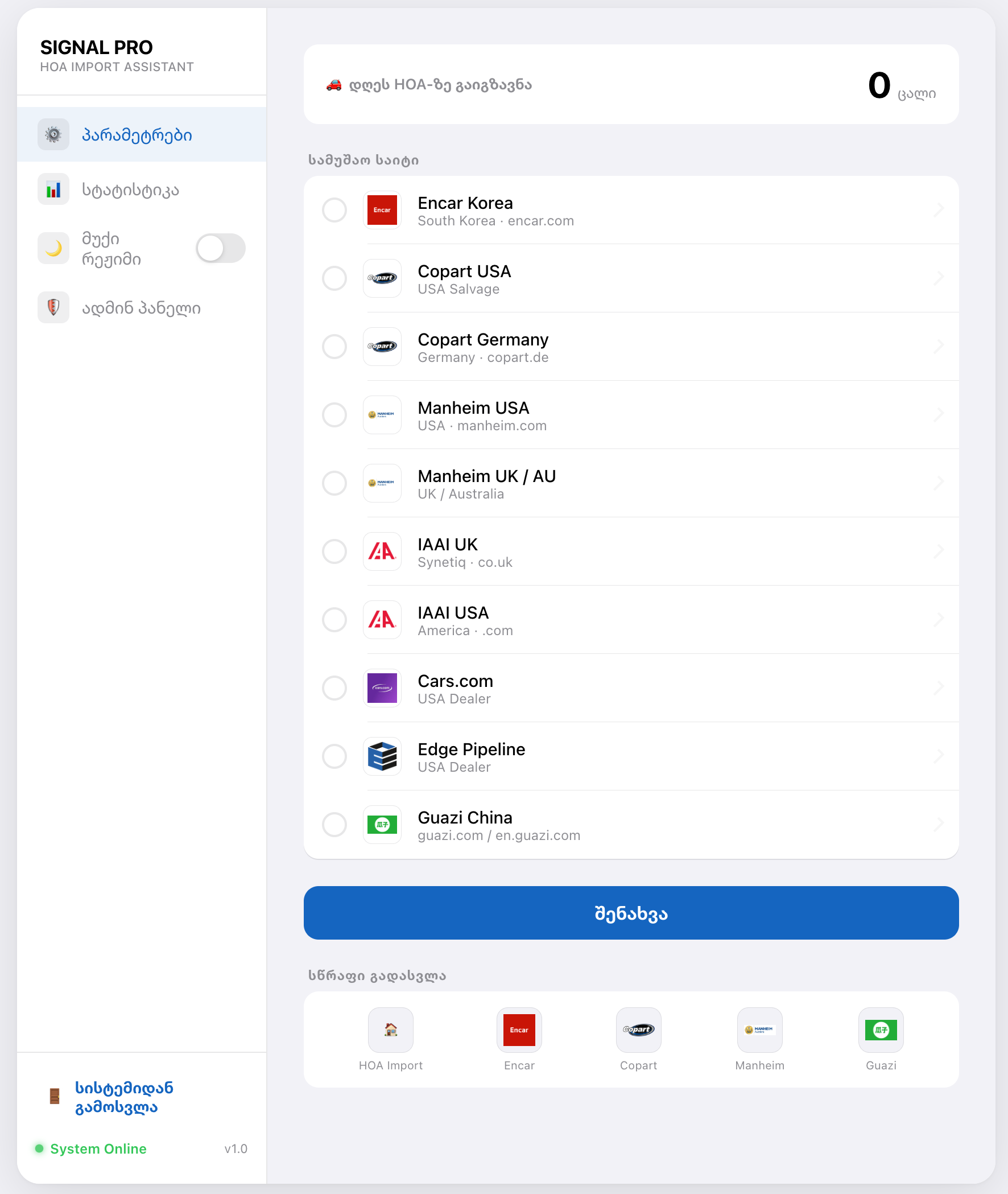Open Encar quick link icon
The width and height of the screenshot is (1008, 1194).
(519, 1030)
